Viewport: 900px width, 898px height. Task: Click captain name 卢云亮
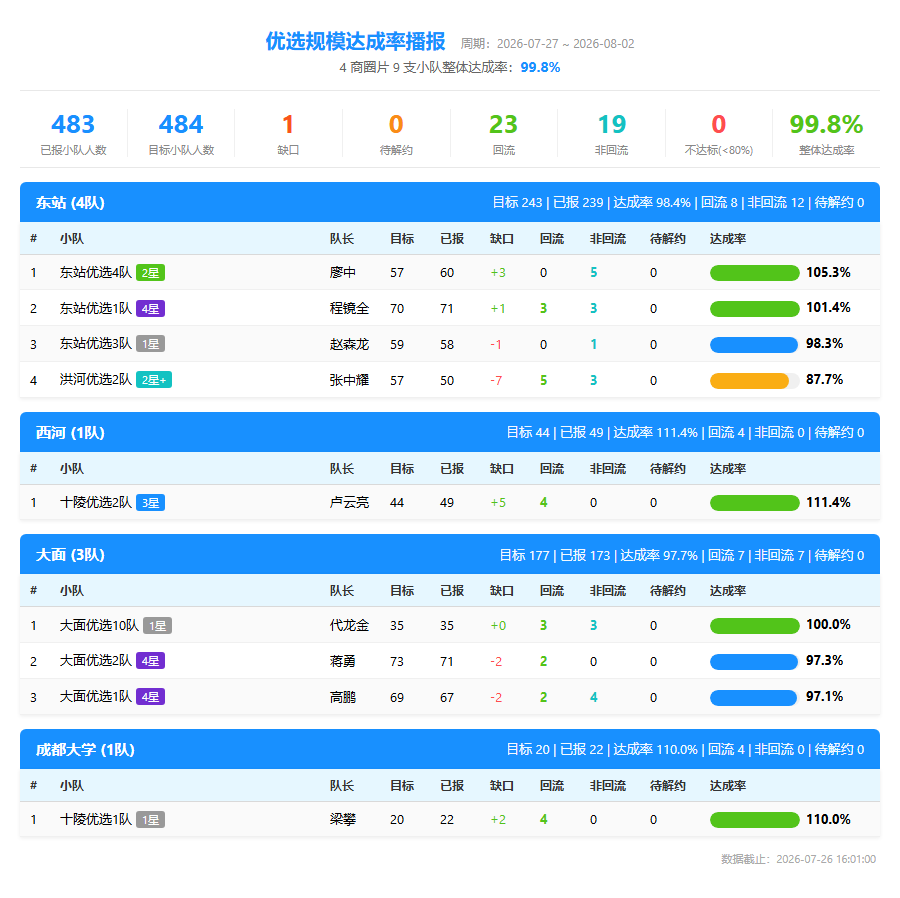(349, 503)
